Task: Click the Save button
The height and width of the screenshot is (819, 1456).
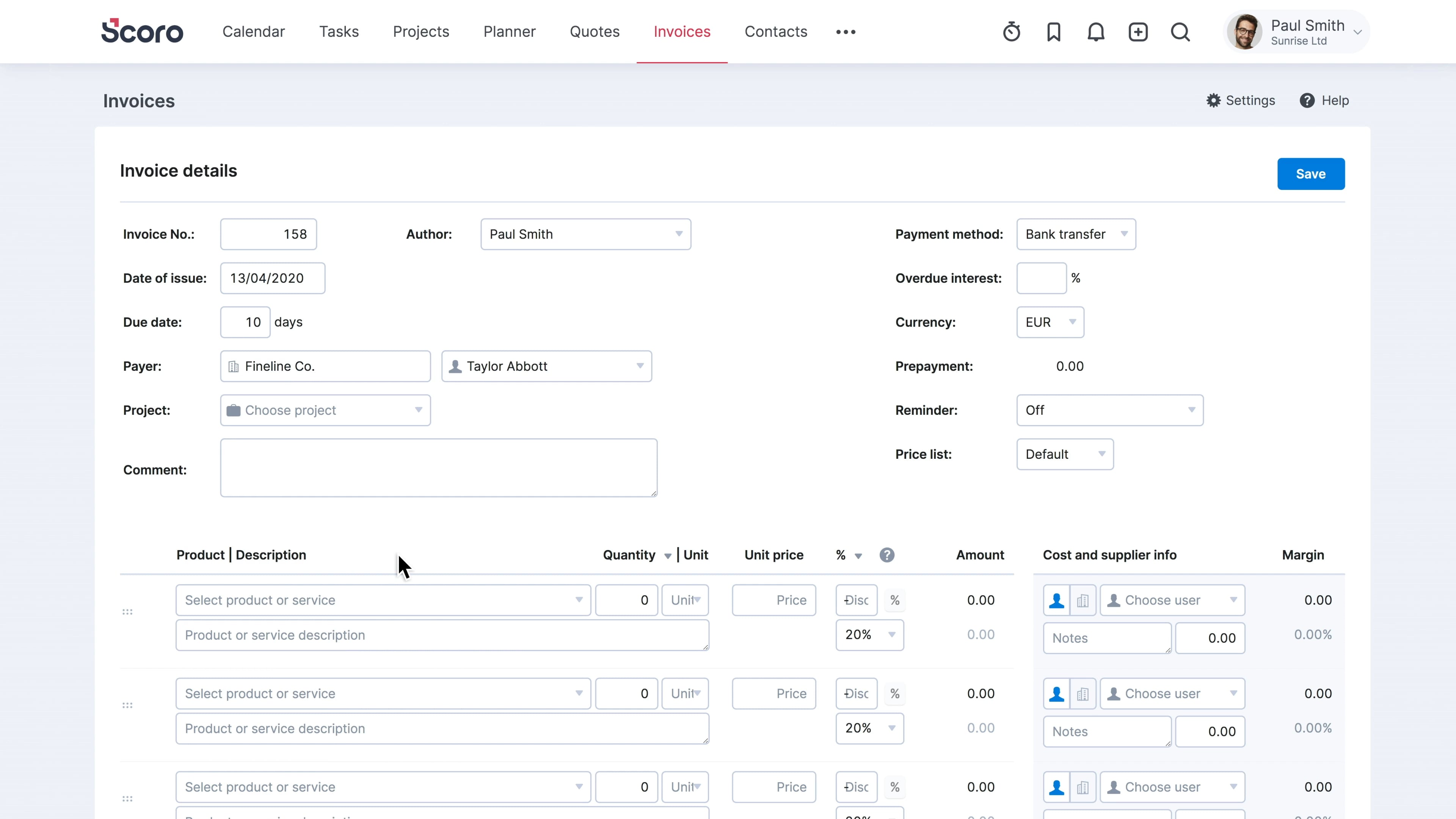Action: click(1311, 174)
